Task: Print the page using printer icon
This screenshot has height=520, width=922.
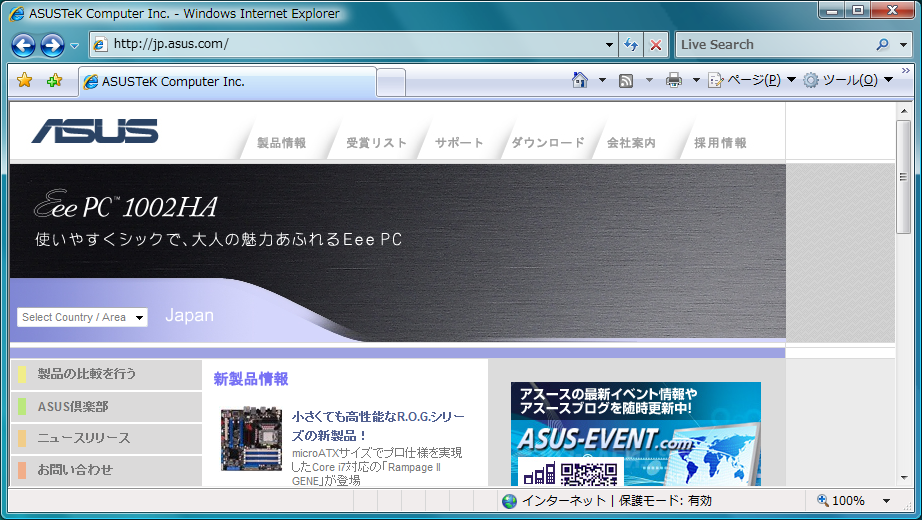Action: 674,80
